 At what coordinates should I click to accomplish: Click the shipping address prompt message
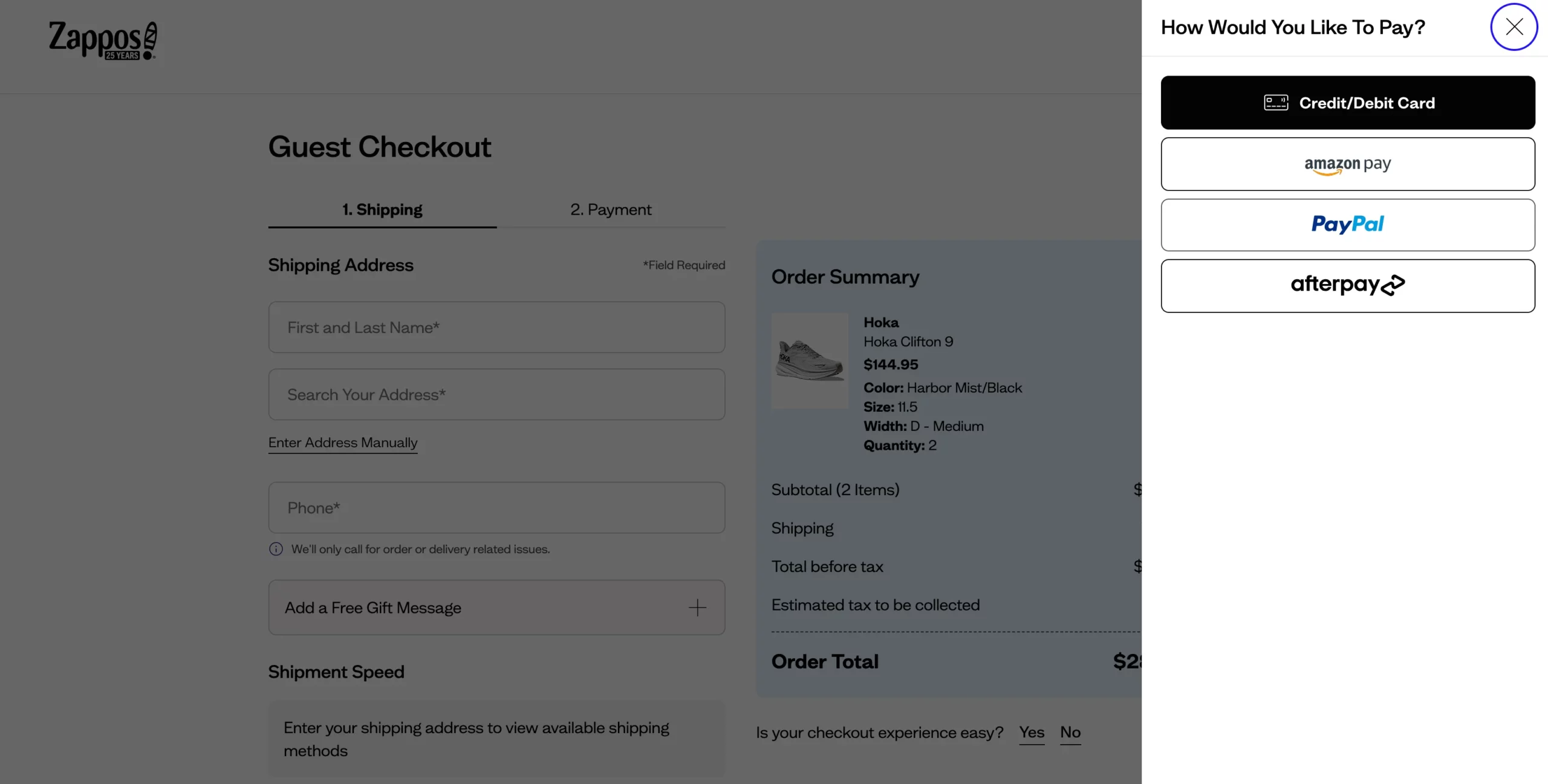(496, 739)
